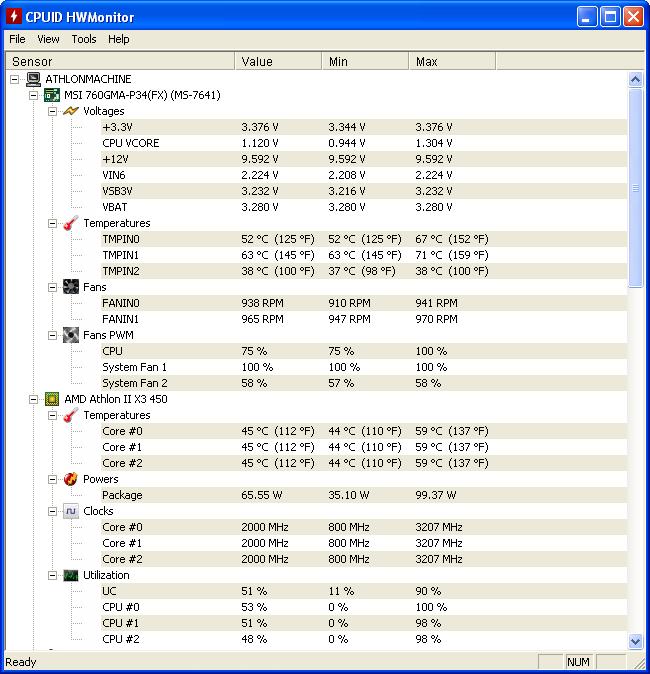
Task: Collapse the Fans group
Action: tap(52, 287)
